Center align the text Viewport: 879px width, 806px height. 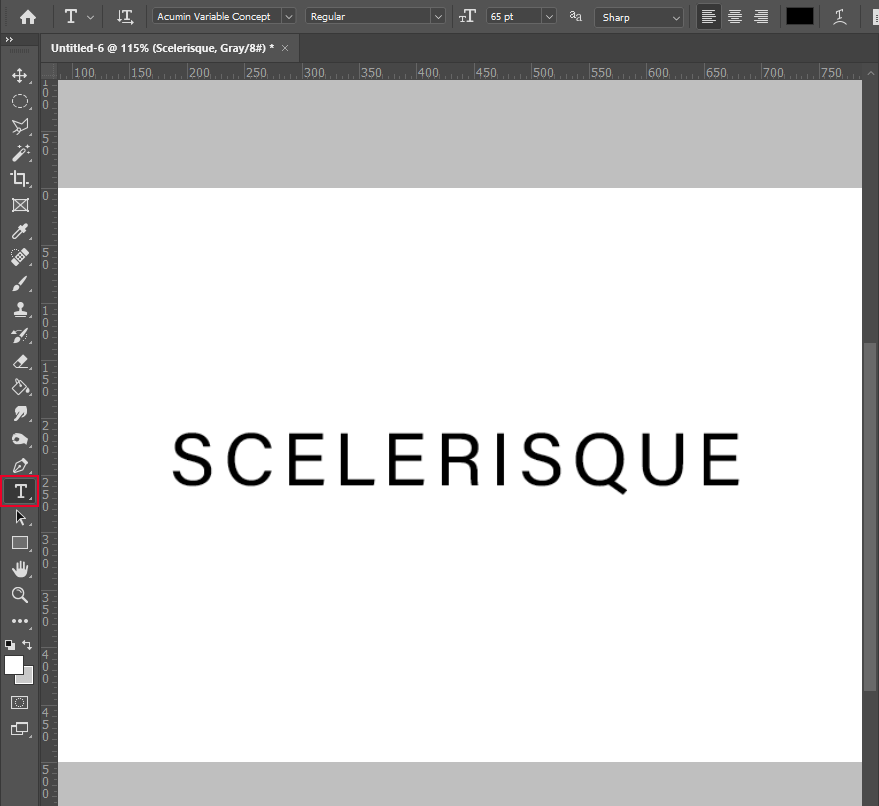pyautogui.click(x=735, y=17)
